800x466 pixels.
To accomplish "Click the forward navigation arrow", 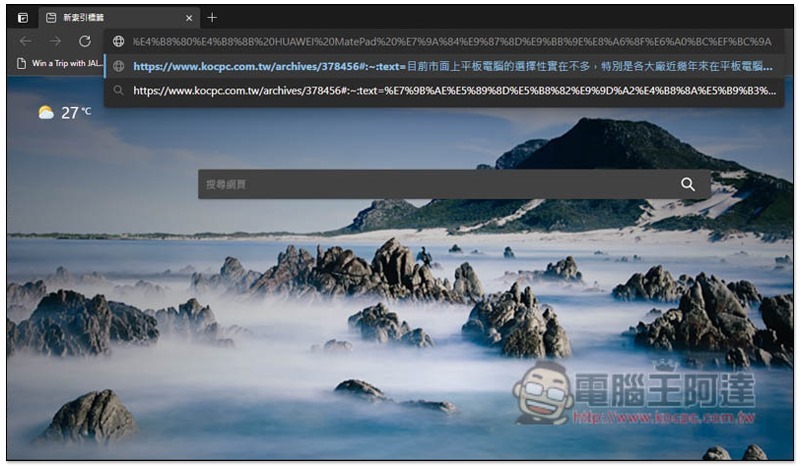I will (x=55, y=41).
